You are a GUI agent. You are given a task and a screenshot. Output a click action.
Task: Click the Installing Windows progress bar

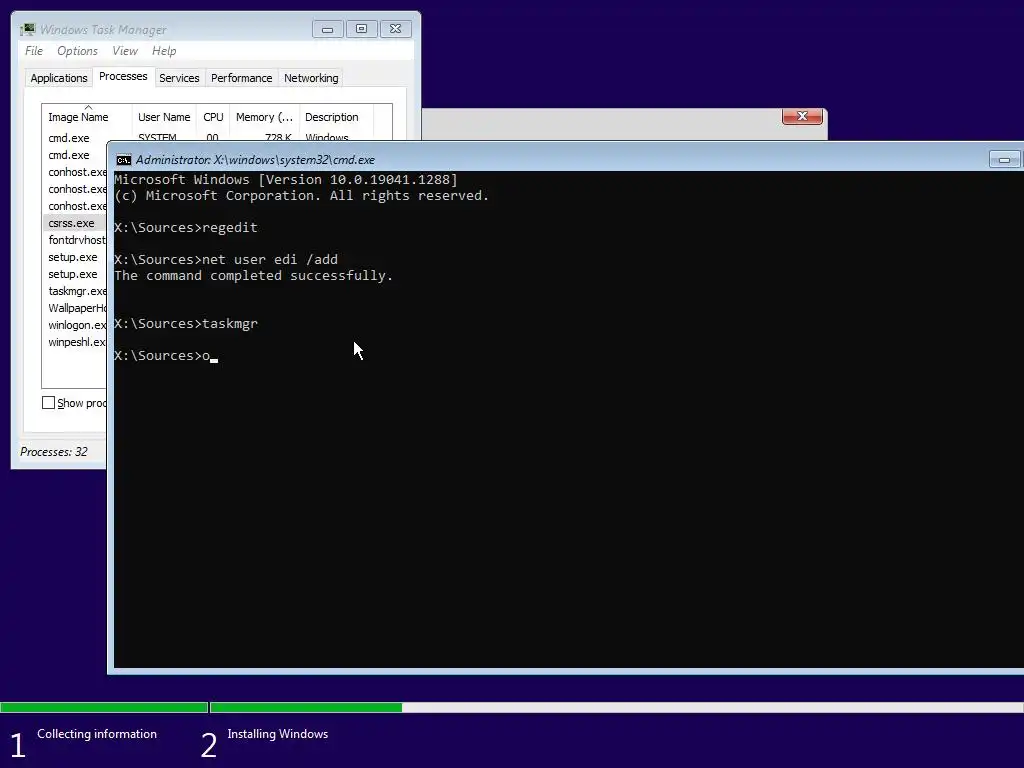tap(616, 707)
